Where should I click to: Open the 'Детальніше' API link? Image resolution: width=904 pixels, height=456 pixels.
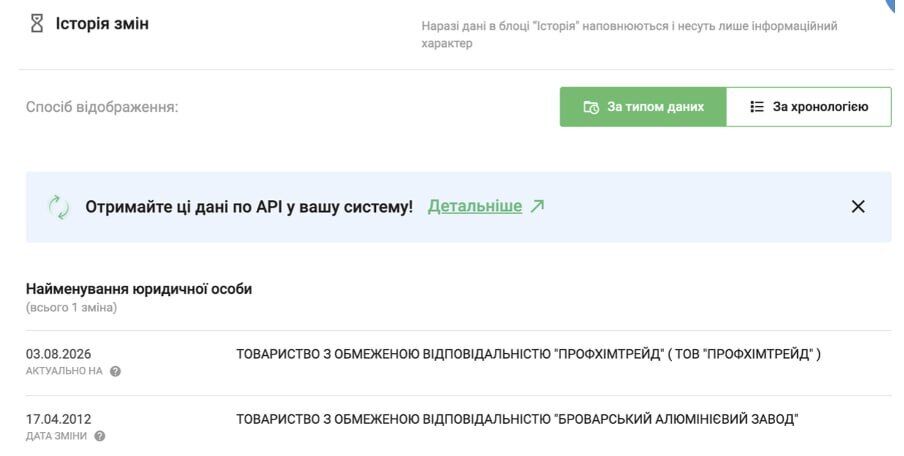[x=474, y=206]
